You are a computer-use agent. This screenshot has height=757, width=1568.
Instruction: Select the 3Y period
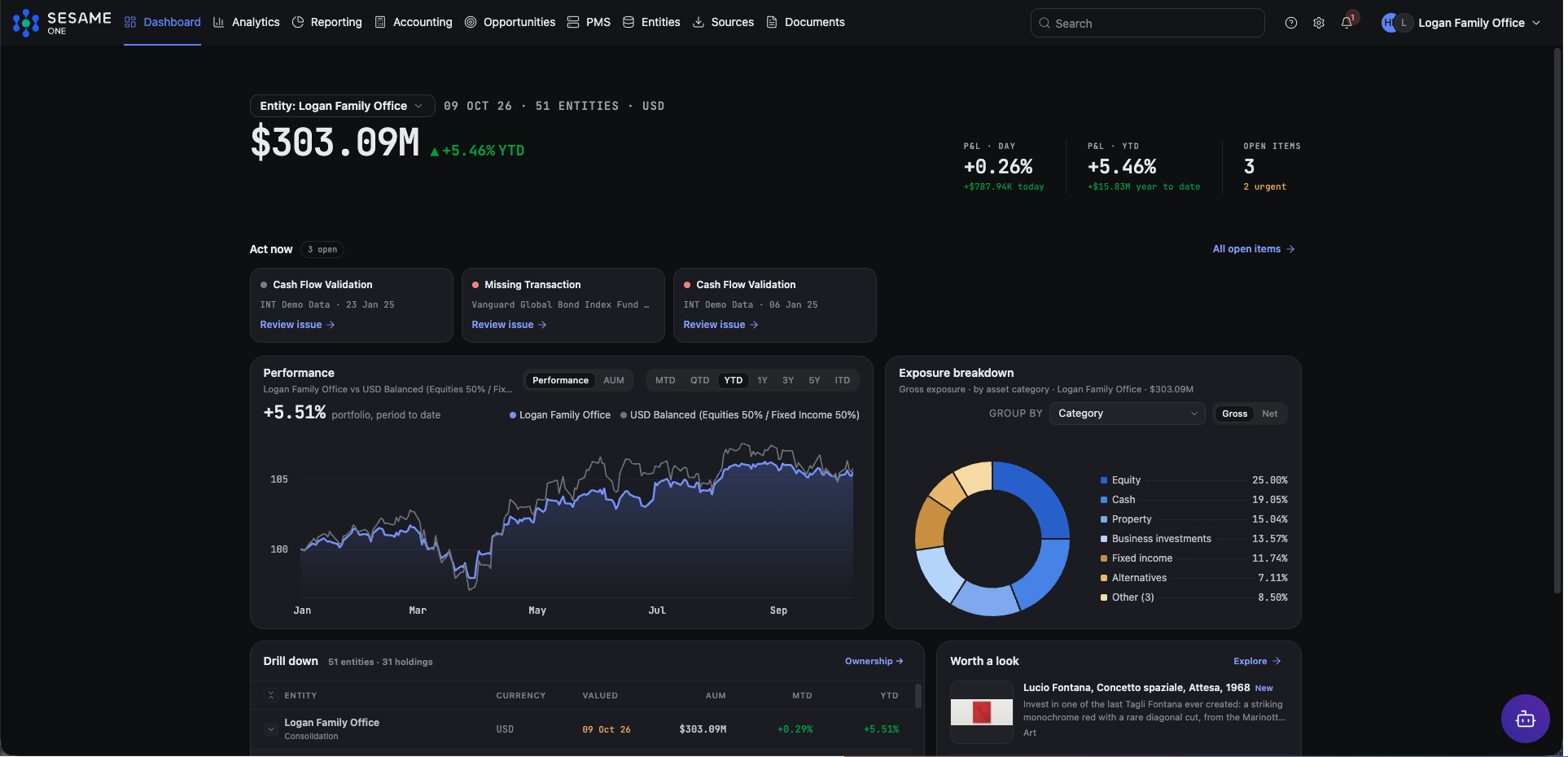[x=788, y=380]
